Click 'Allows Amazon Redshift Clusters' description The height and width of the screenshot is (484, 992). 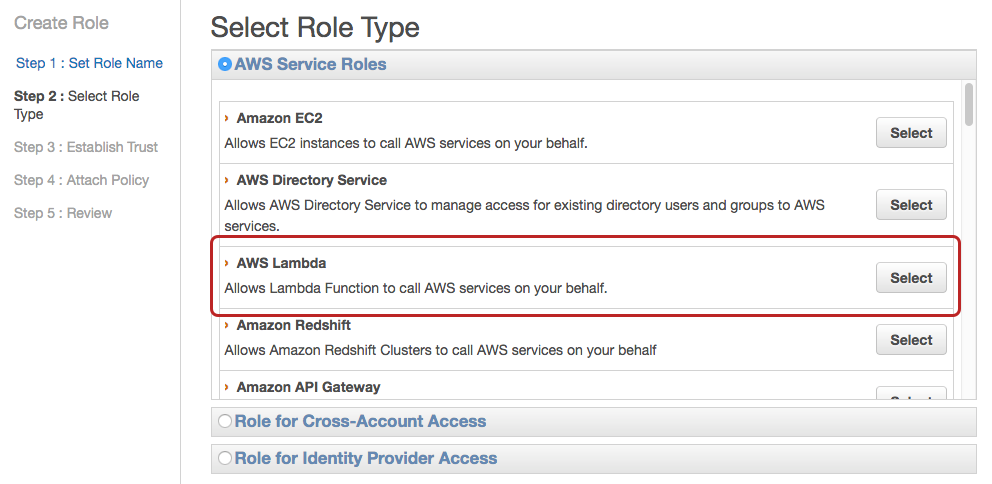coord(440,350)
